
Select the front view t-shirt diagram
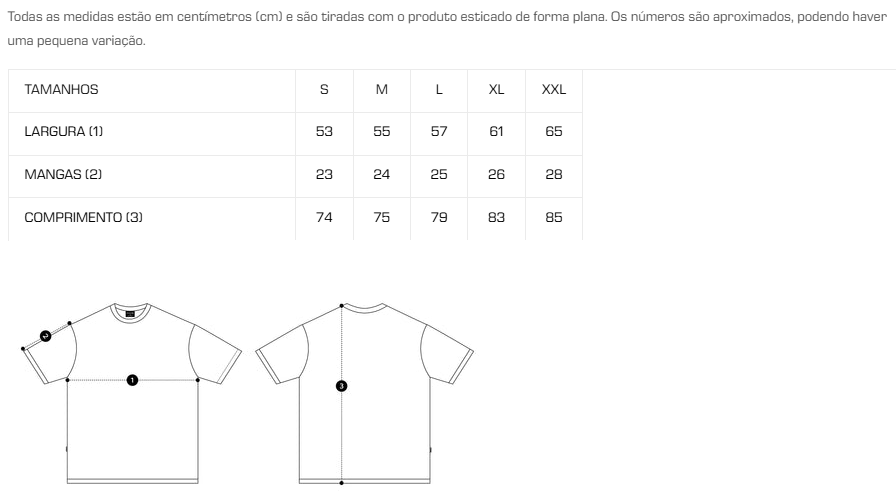132,393
